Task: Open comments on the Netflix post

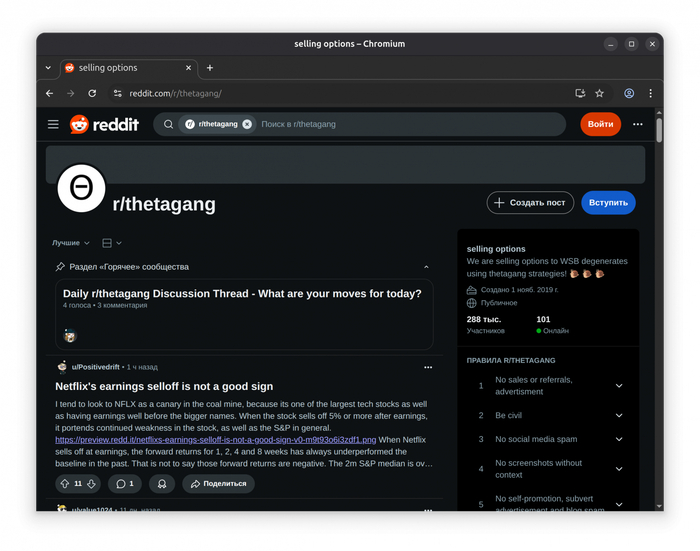Action: click(x=124, y=484)
